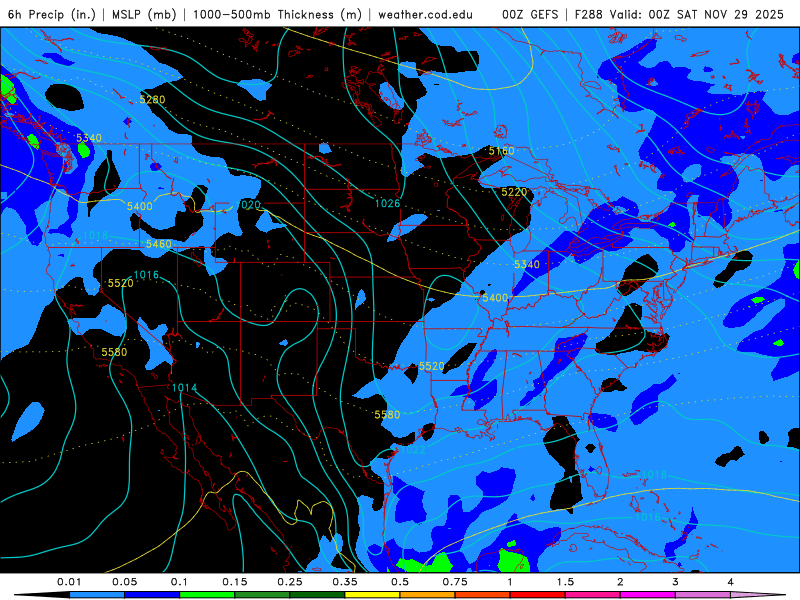Click the "1000-500mb Thickness (m)" header label
This screenshot has width=800, height=600.
click(277, 14)
